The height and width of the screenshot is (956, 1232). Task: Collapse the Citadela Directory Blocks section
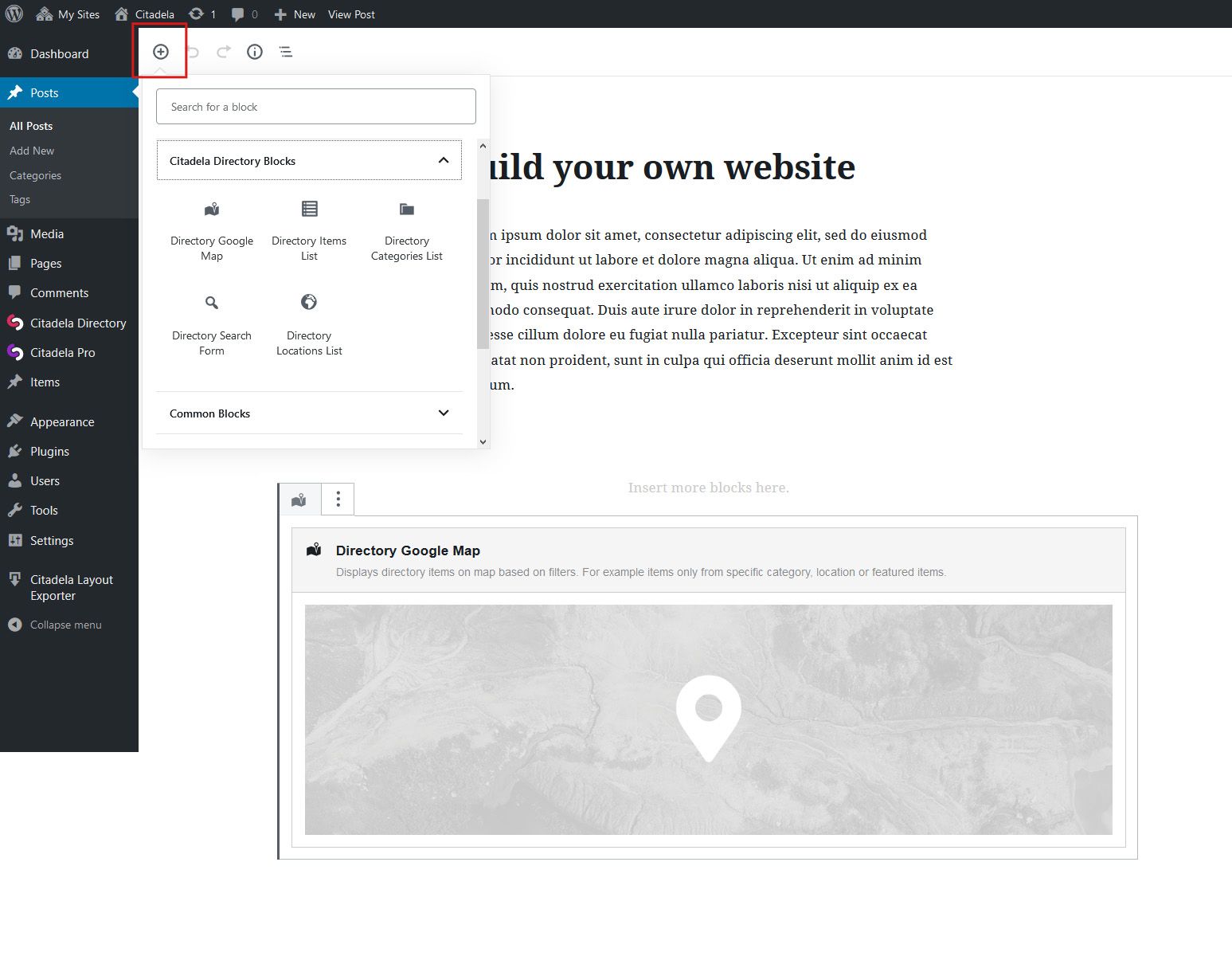coord(444,161)
